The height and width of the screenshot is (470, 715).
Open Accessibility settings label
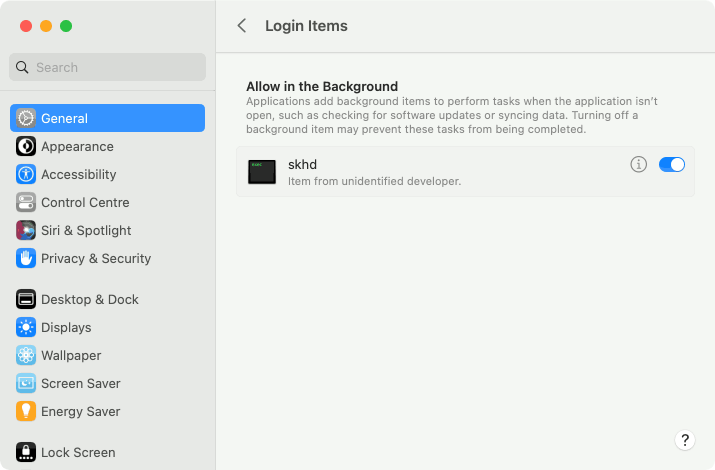(78, 174)
